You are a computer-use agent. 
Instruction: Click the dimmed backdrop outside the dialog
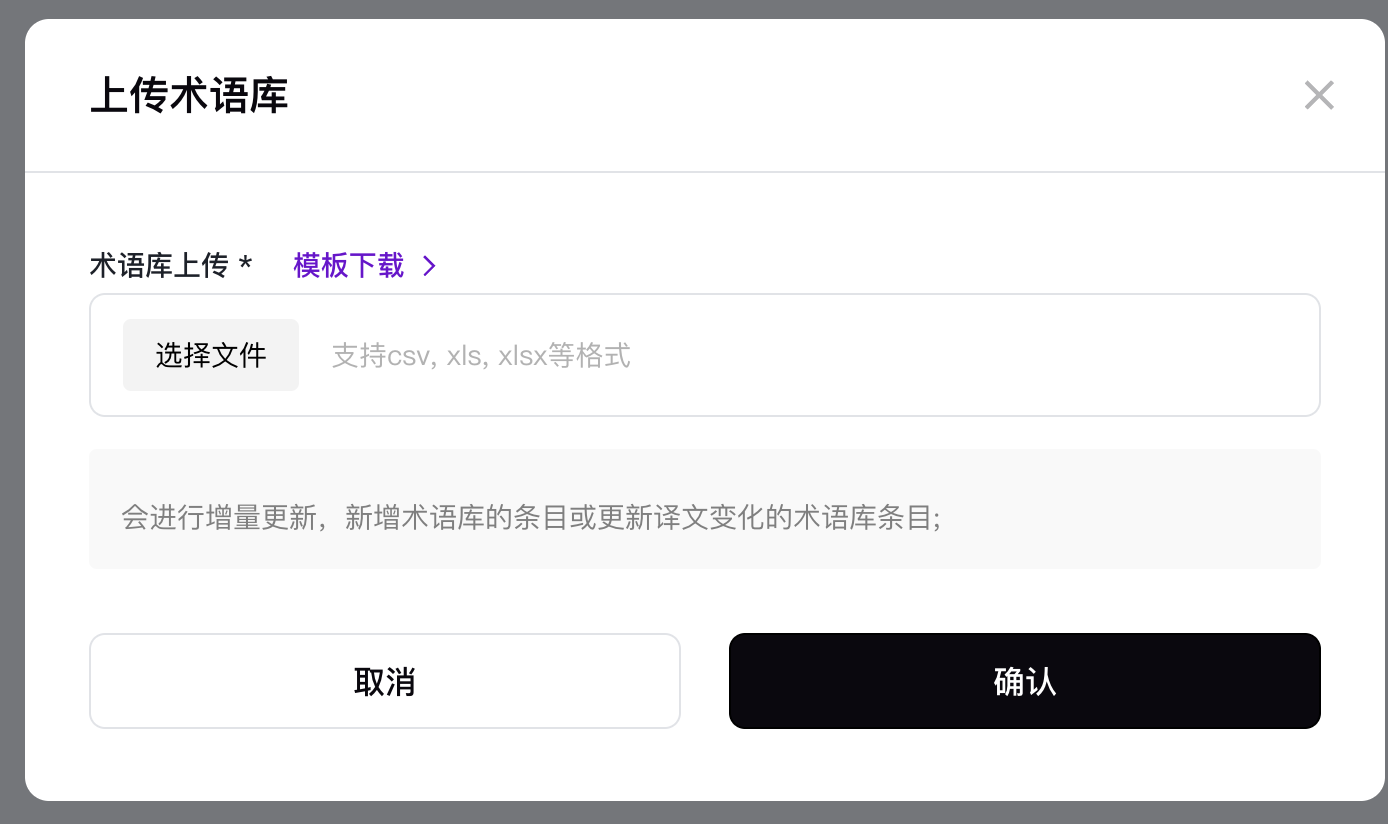coord(11,400)
